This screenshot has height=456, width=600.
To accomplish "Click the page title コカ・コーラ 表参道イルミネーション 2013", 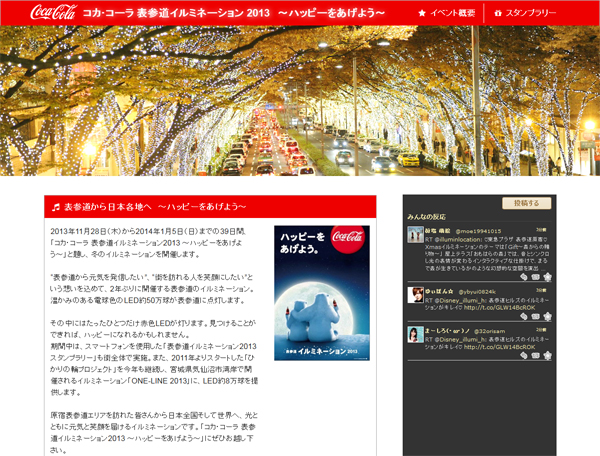I will [x=176, y=13].
